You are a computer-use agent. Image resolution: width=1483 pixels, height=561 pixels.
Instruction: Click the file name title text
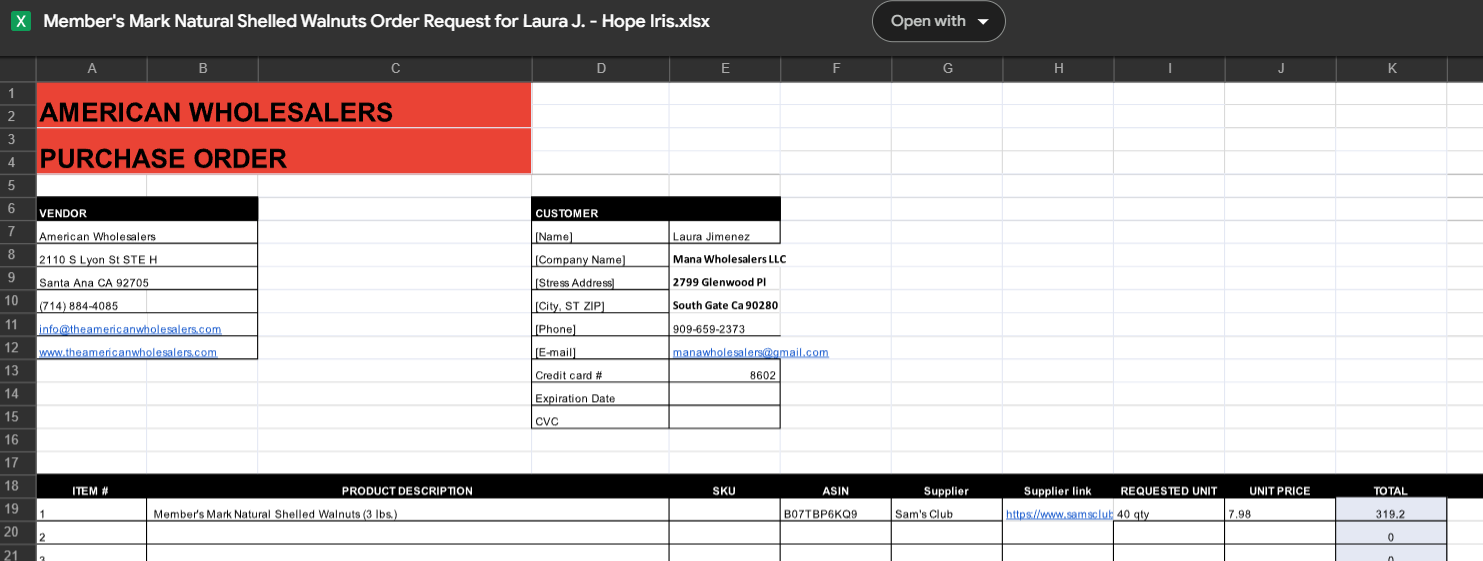pyautogui.click(x=377, y=21)
